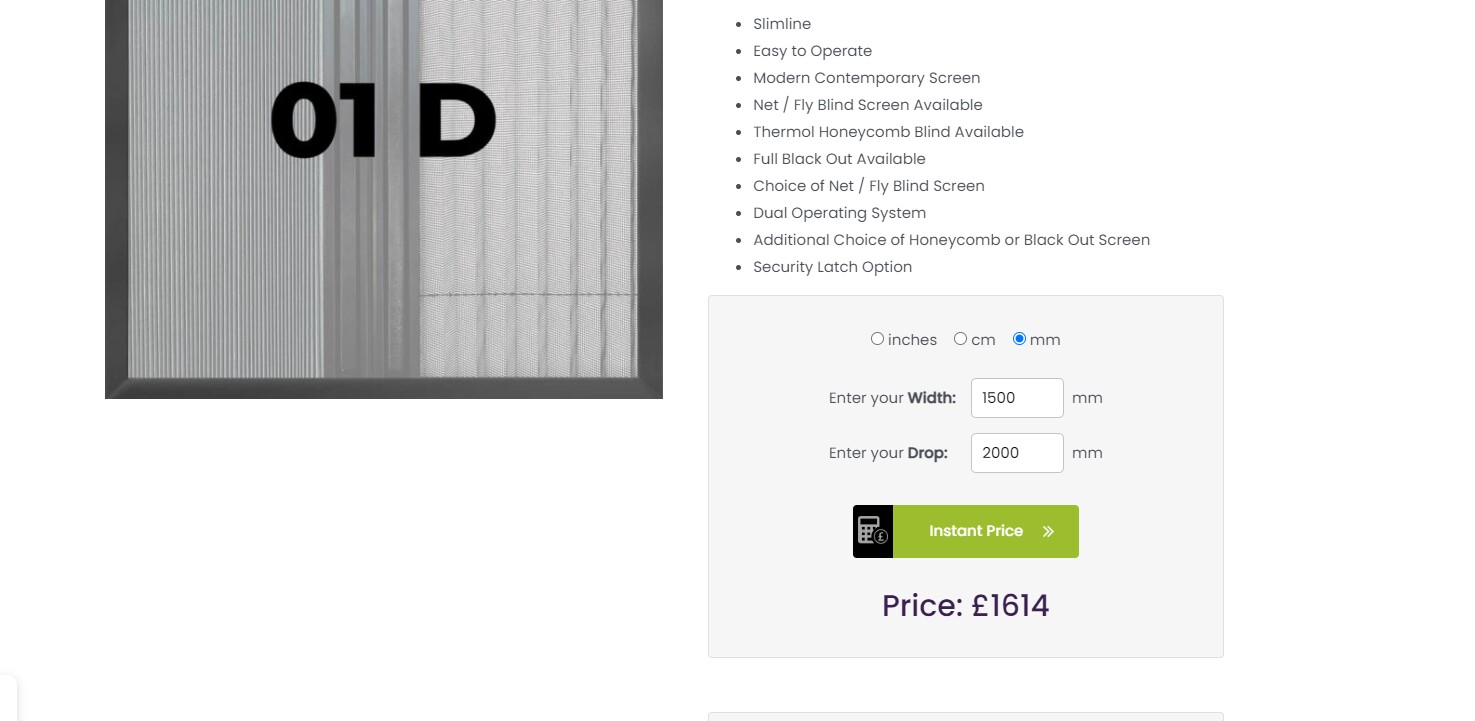Viewport: 1475px width, 721px height.
Task: Click the "Dual Operating System" feature text
Action: pos(839,213)
